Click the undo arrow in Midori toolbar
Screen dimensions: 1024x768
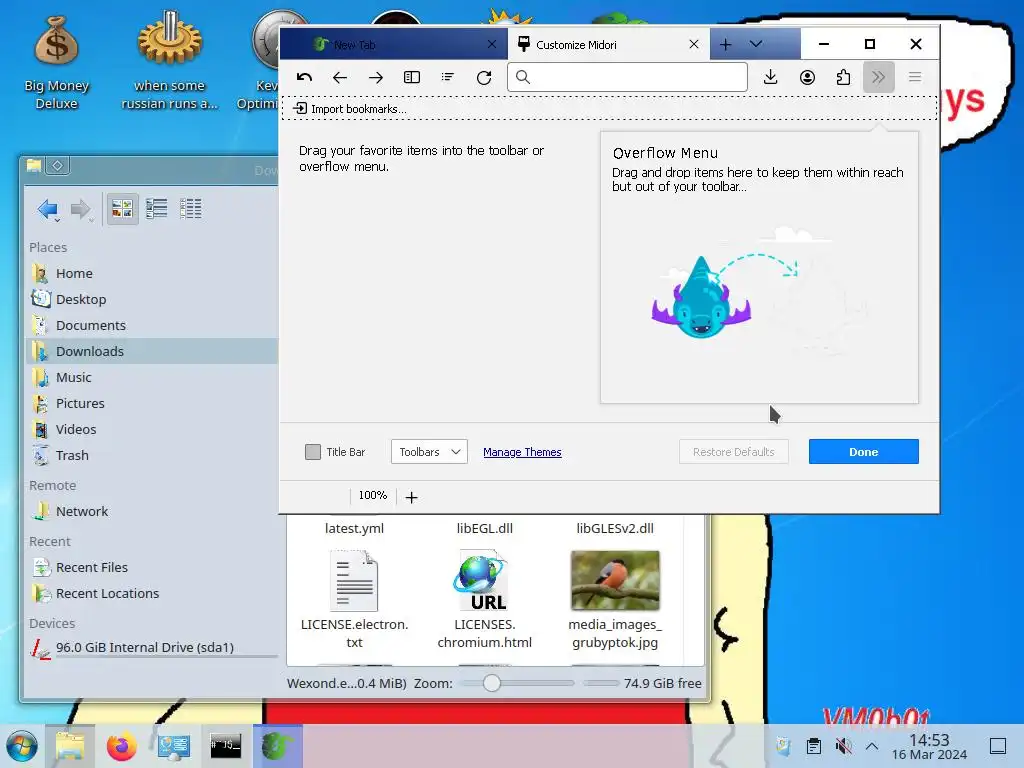tap(304, 78)
